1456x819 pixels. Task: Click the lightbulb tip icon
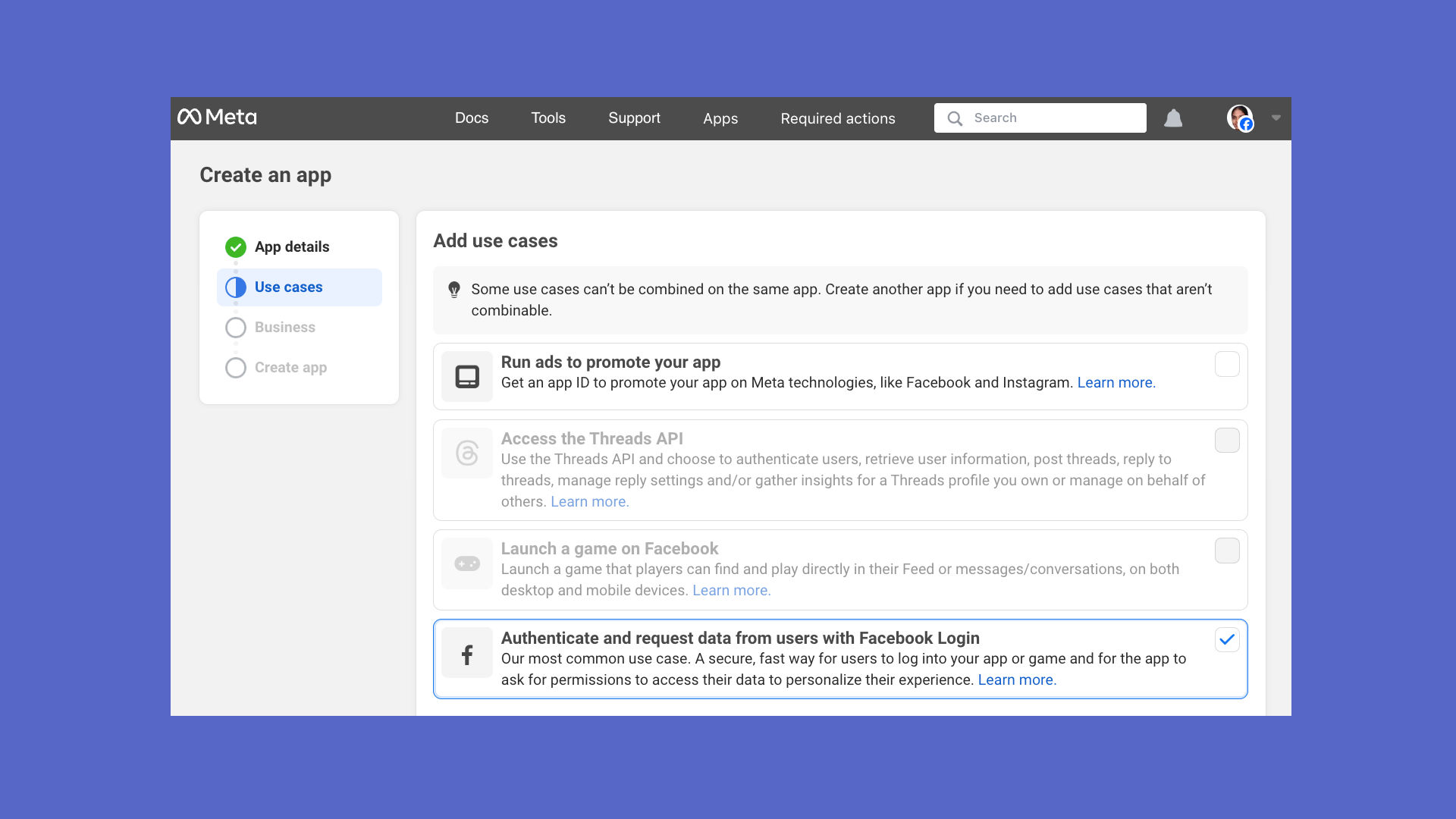[x=455, y=289]
